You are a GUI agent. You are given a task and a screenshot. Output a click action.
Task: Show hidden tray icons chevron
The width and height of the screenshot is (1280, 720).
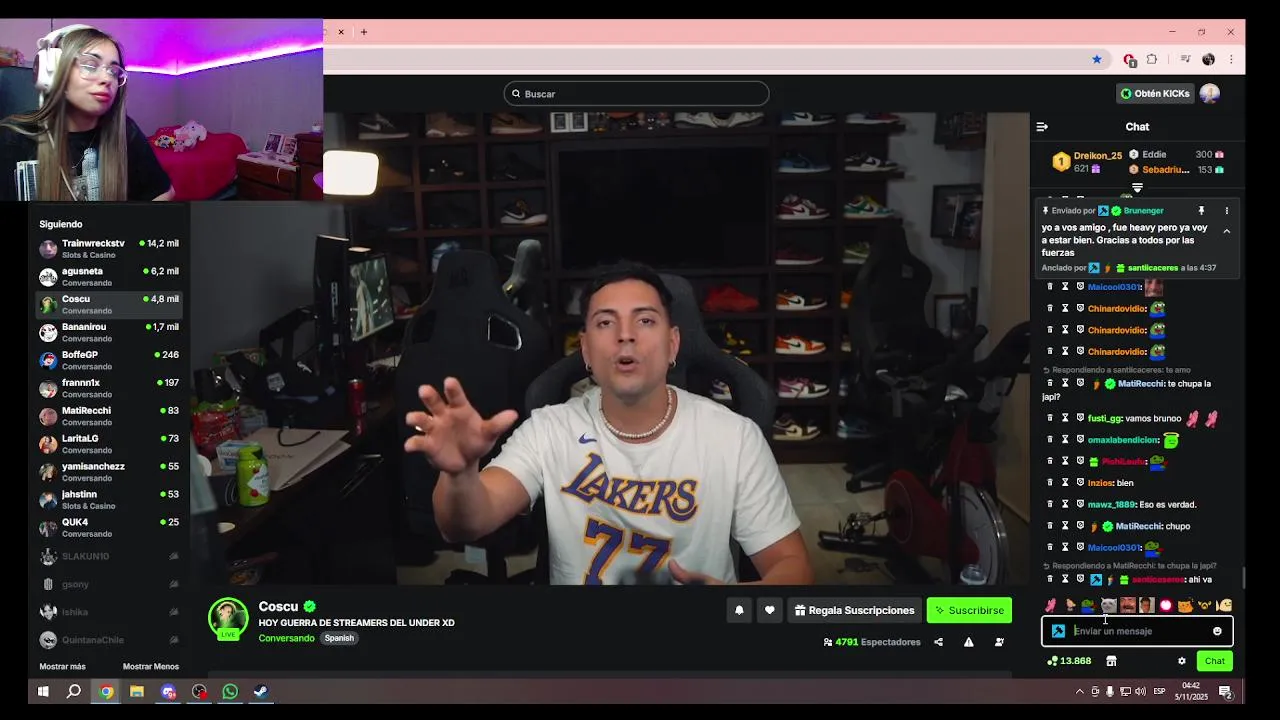point(1079,691)
